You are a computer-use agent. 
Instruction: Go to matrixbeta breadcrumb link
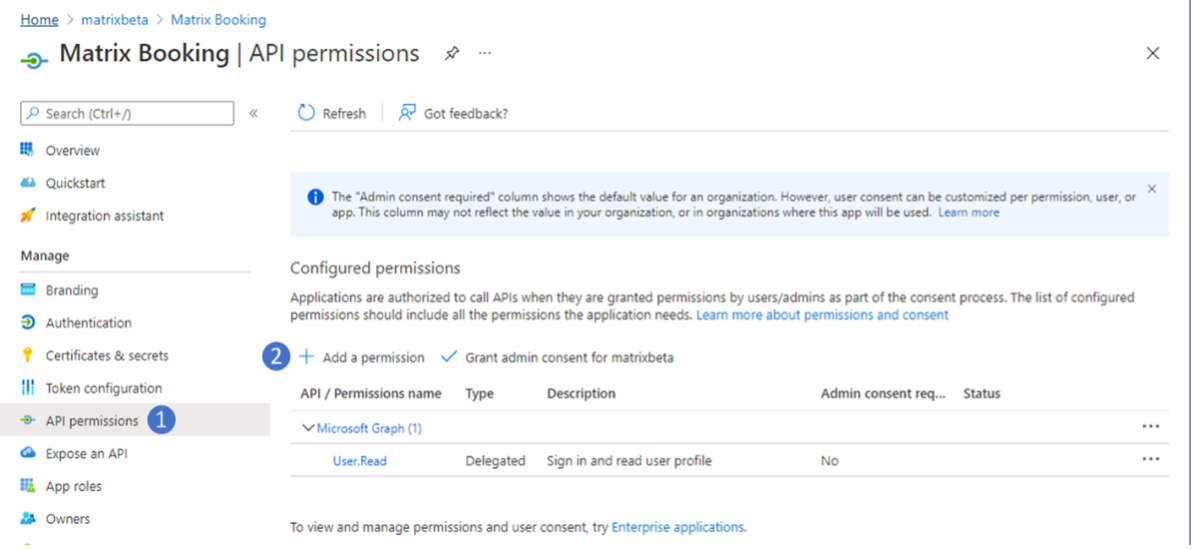[x=114, y=20]
